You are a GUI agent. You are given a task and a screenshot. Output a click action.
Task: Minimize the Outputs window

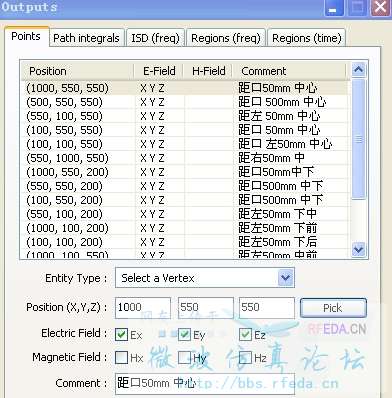click(334, 7)
